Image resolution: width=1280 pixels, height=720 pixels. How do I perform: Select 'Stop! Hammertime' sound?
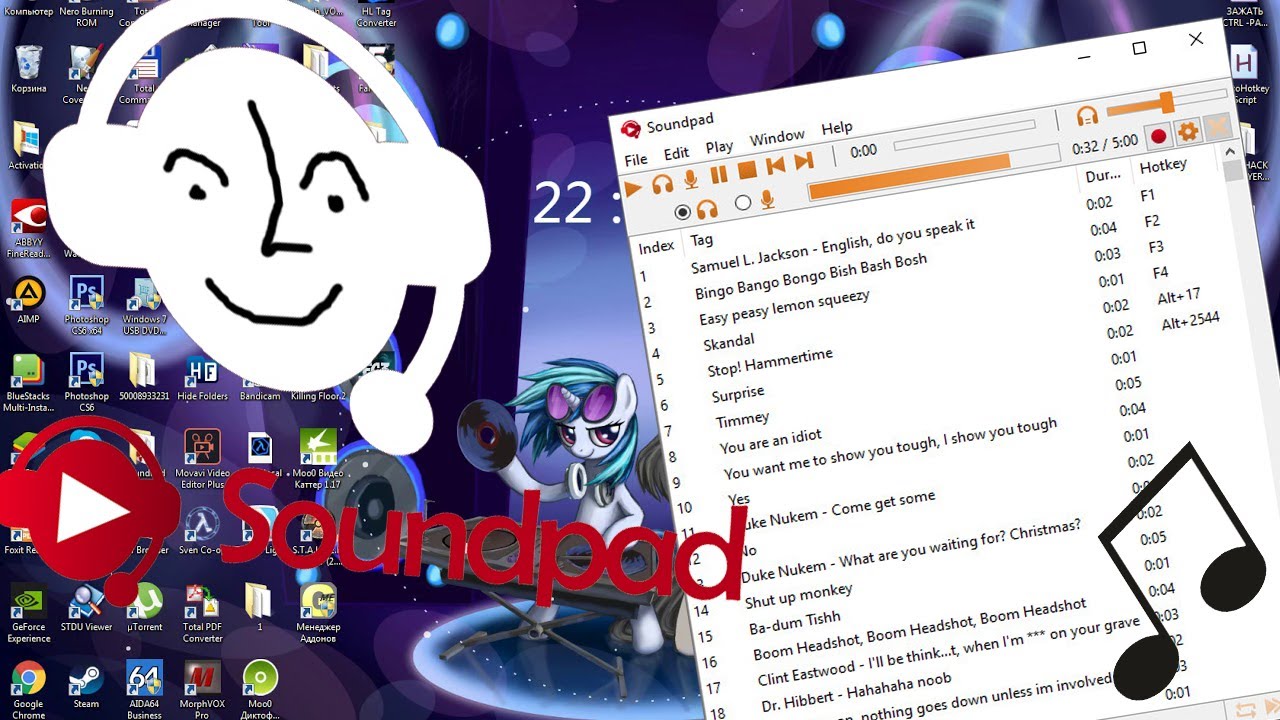770,361
